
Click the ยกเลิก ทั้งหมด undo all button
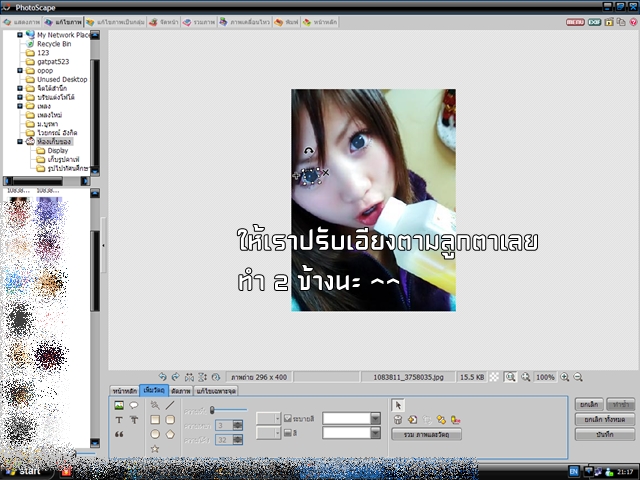tap(605, 419)
